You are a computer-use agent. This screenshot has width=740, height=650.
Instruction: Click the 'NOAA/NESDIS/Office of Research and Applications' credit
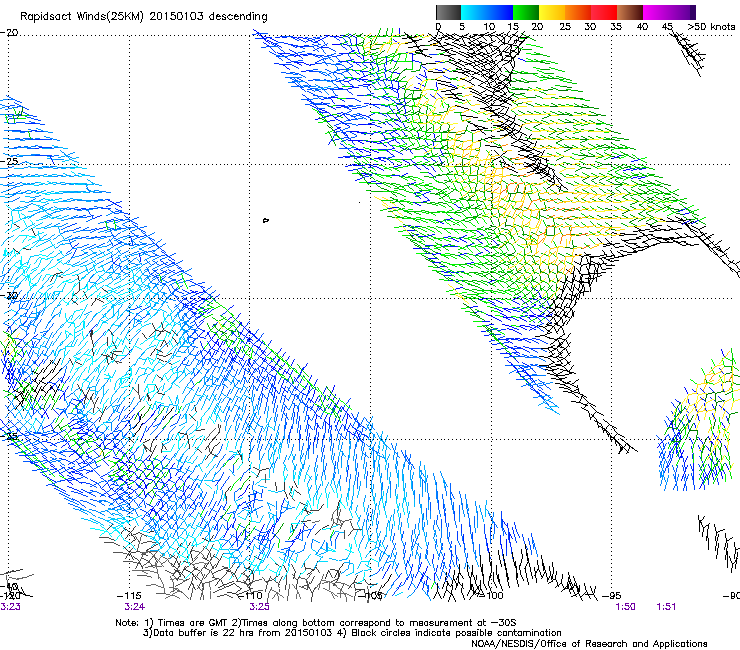click(589, 644)
